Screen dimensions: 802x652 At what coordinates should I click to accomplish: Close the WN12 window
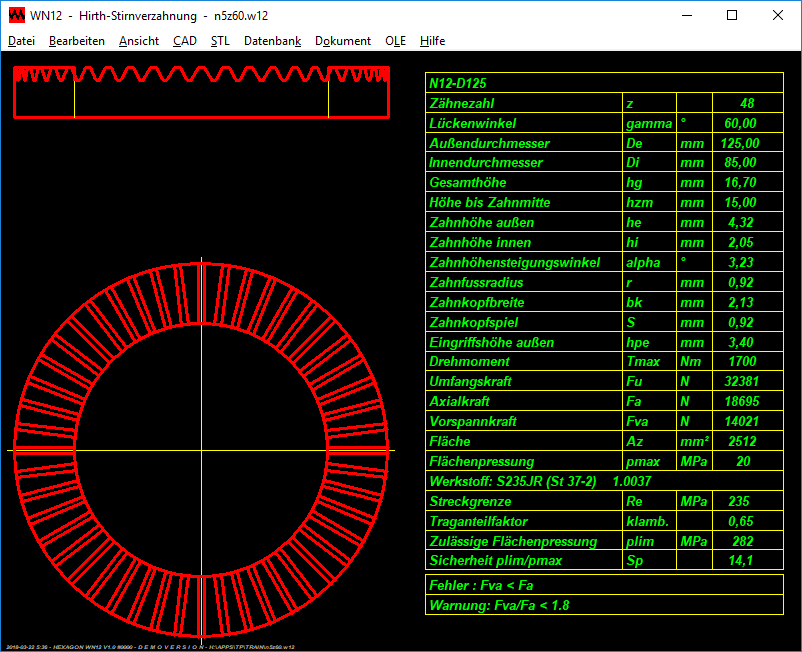778,15
